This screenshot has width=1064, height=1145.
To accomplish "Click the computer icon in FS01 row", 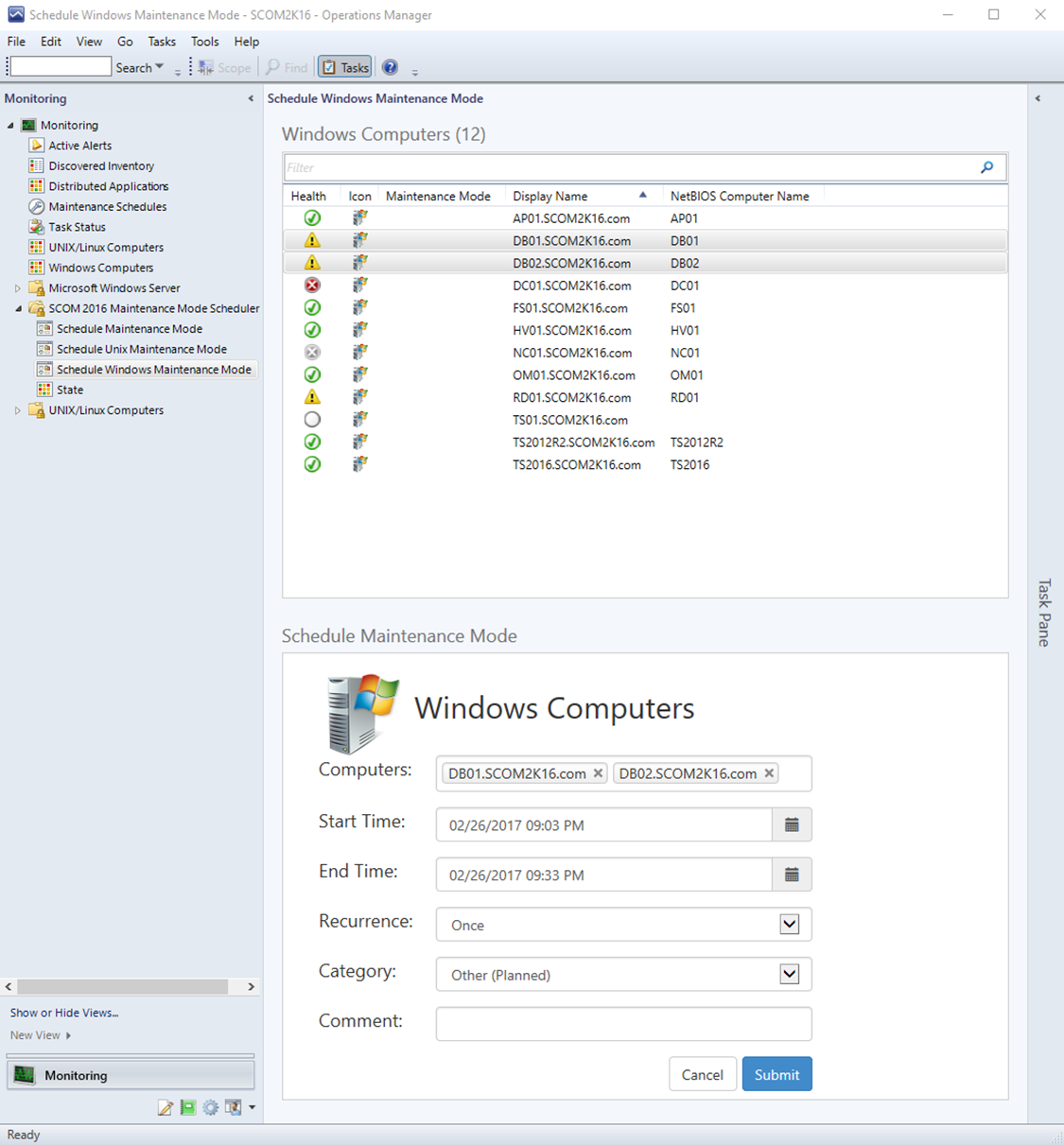I will point(359,307).
